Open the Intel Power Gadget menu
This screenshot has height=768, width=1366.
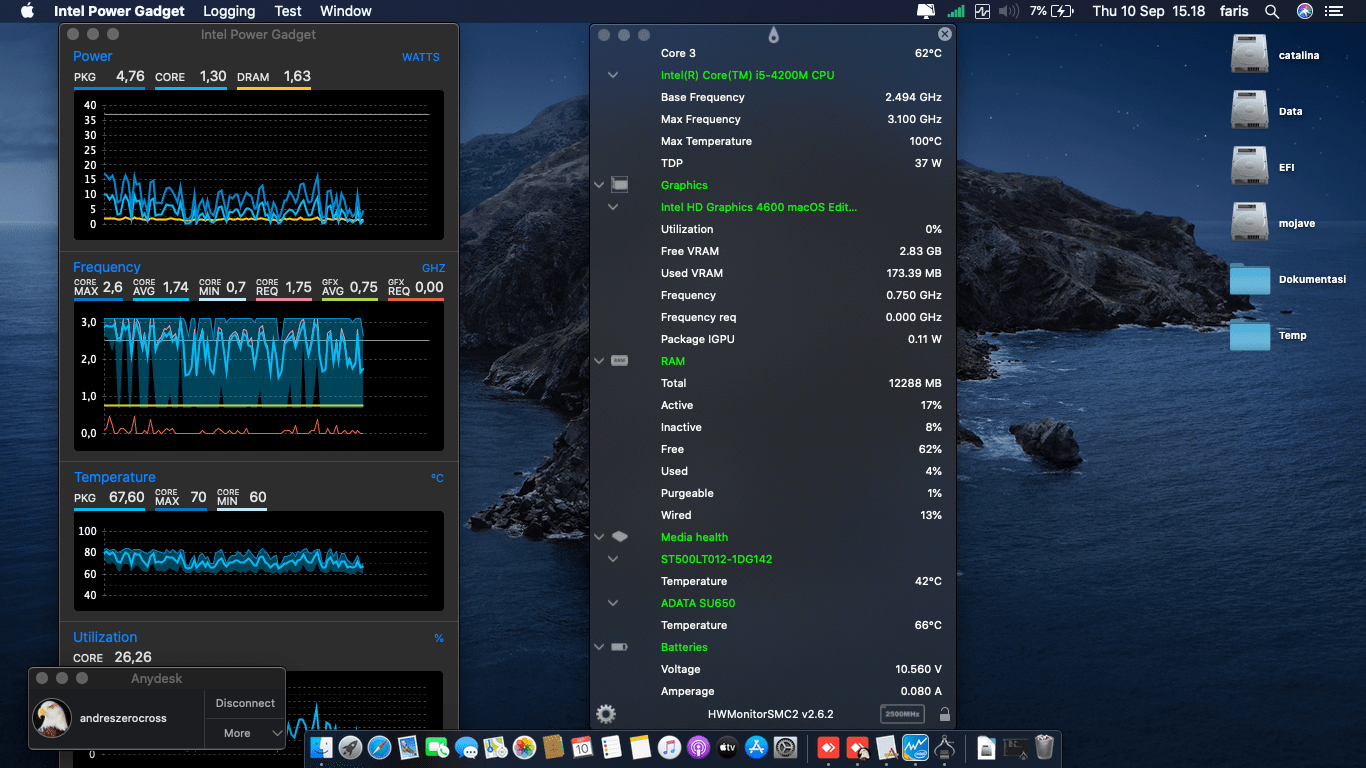(119, 11)
